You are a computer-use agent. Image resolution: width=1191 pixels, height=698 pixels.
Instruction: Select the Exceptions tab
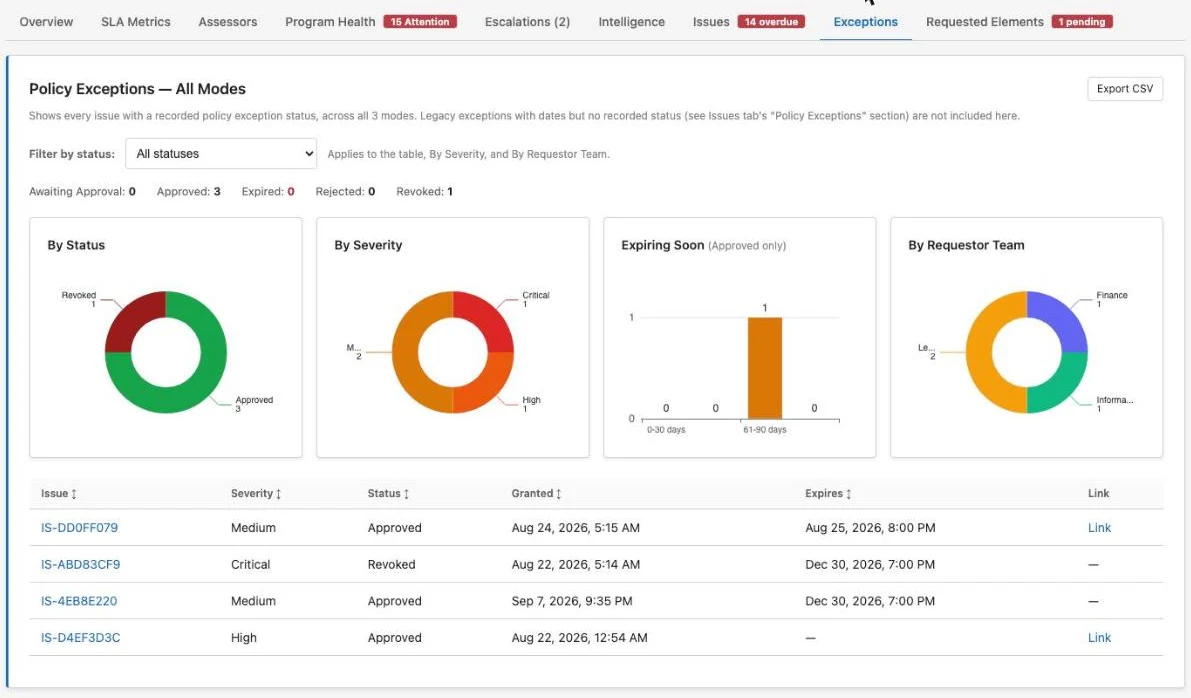865,22
